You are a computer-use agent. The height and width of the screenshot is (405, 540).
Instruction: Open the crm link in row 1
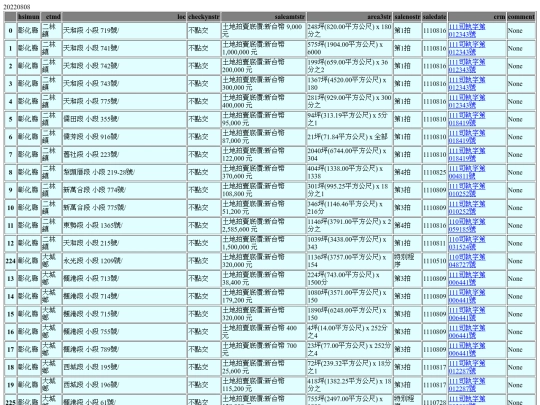point(467,49)
